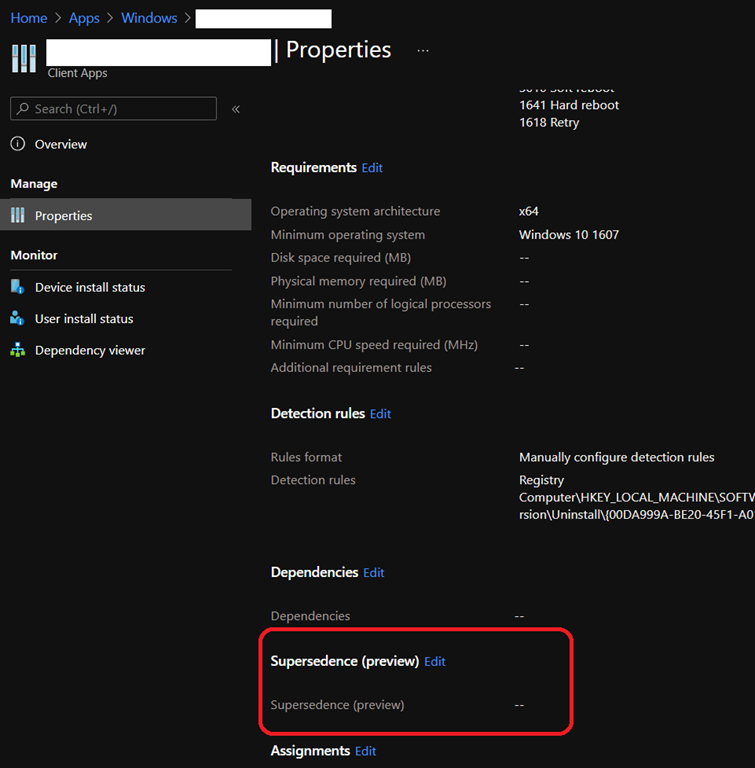Click the Properties bars icon in sidebar
Screen dimensions: 755x768
[x=18, y=216]
